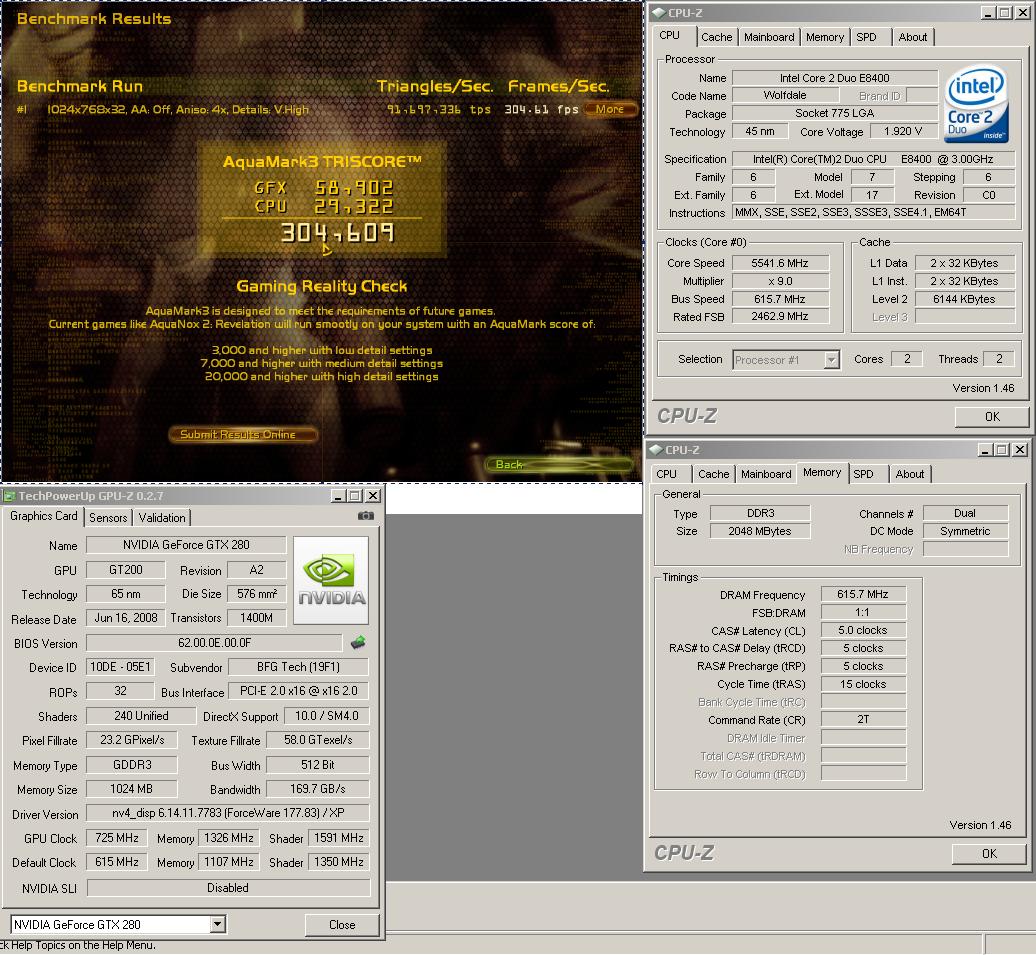This screenshot has width=1036, height=955.
Task: Click Close button in GPU-Z
Action: [342, 925]
